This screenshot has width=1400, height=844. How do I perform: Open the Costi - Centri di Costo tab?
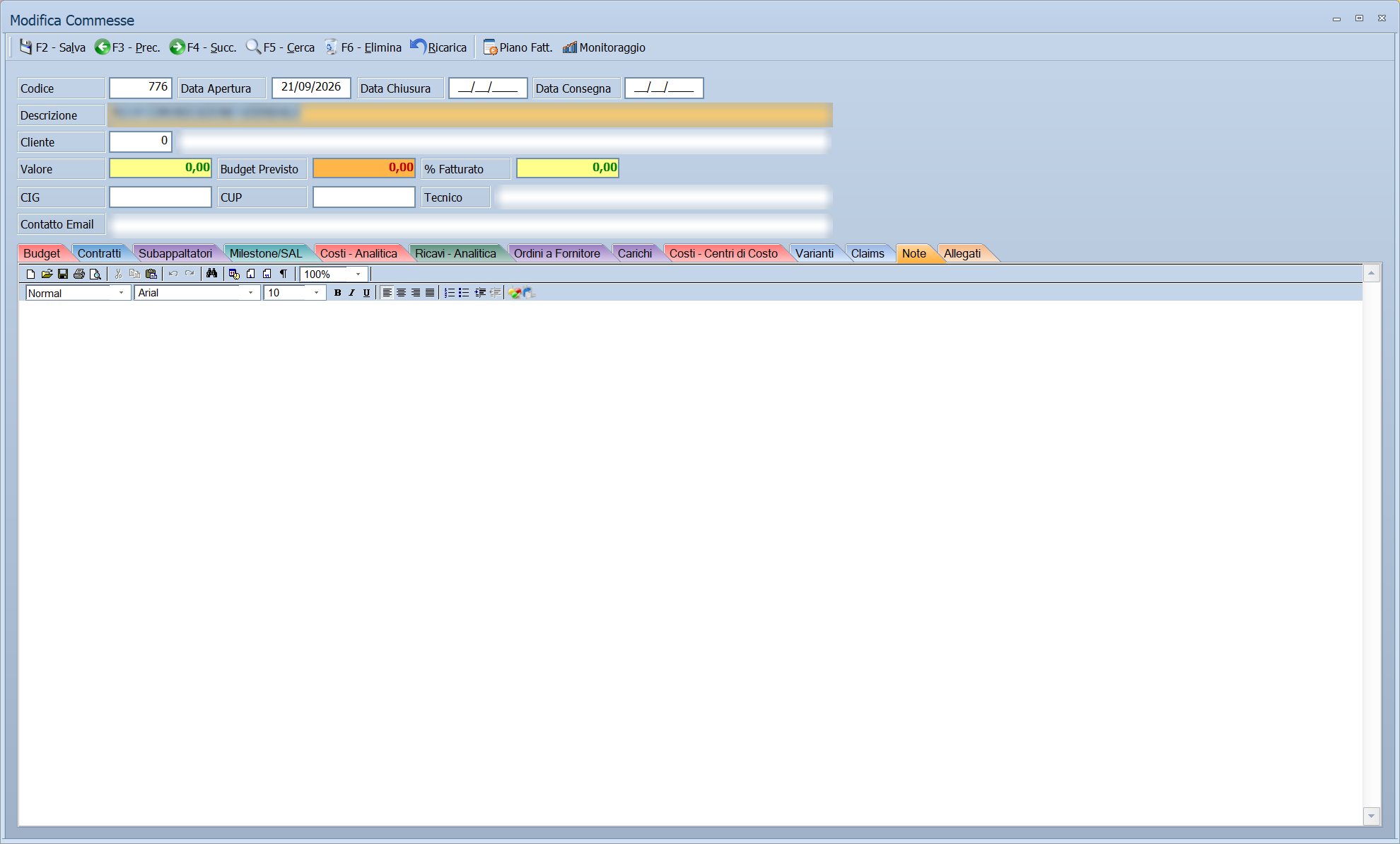pyautogui.click(x=723, y=253)
